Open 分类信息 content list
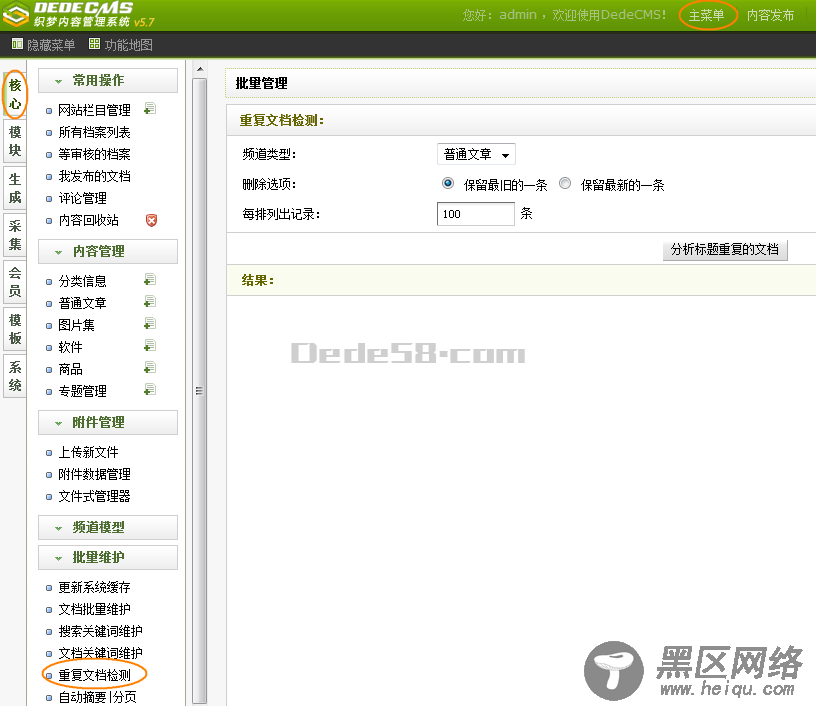 click(82, 281)
